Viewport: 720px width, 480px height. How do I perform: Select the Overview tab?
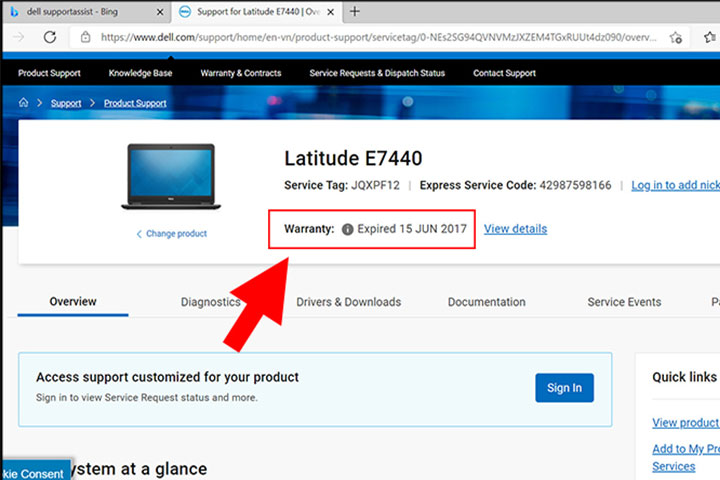click(73, 301)
